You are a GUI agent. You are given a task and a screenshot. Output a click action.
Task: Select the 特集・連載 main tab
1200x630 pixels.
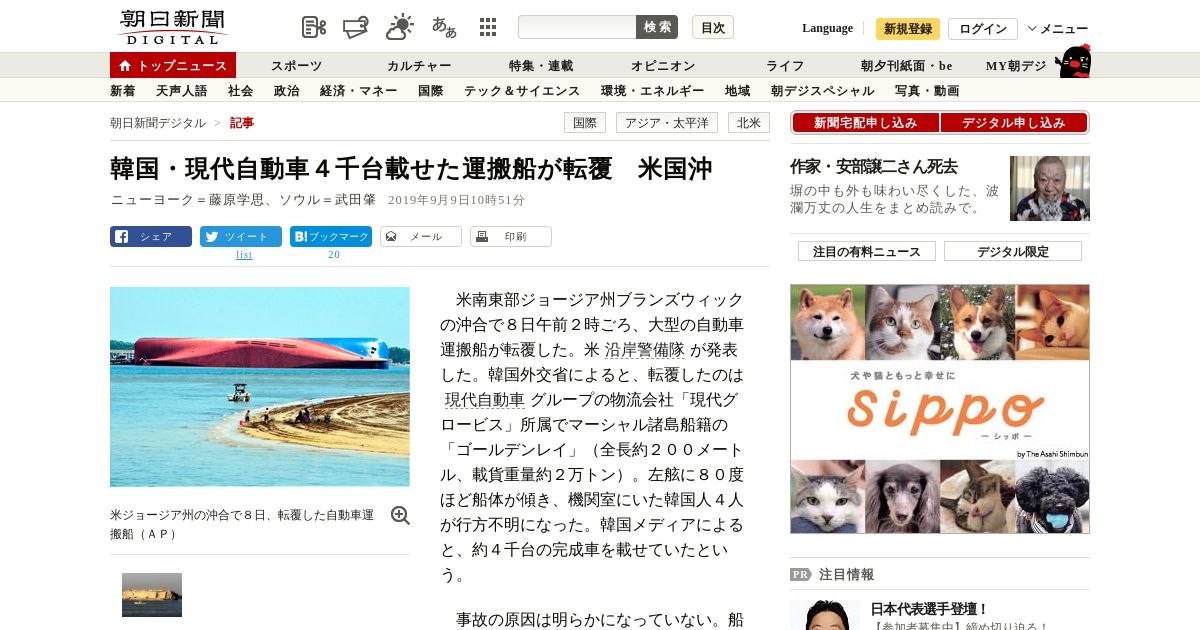pos(541,66)
